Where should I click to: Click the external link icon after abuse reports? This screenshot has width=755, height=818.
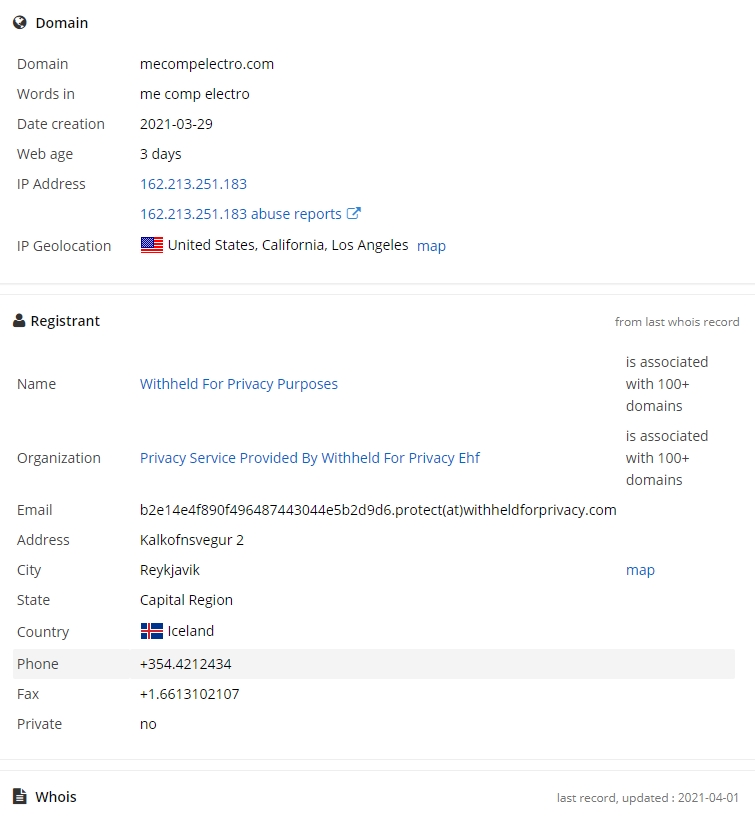tap(354, 213)
